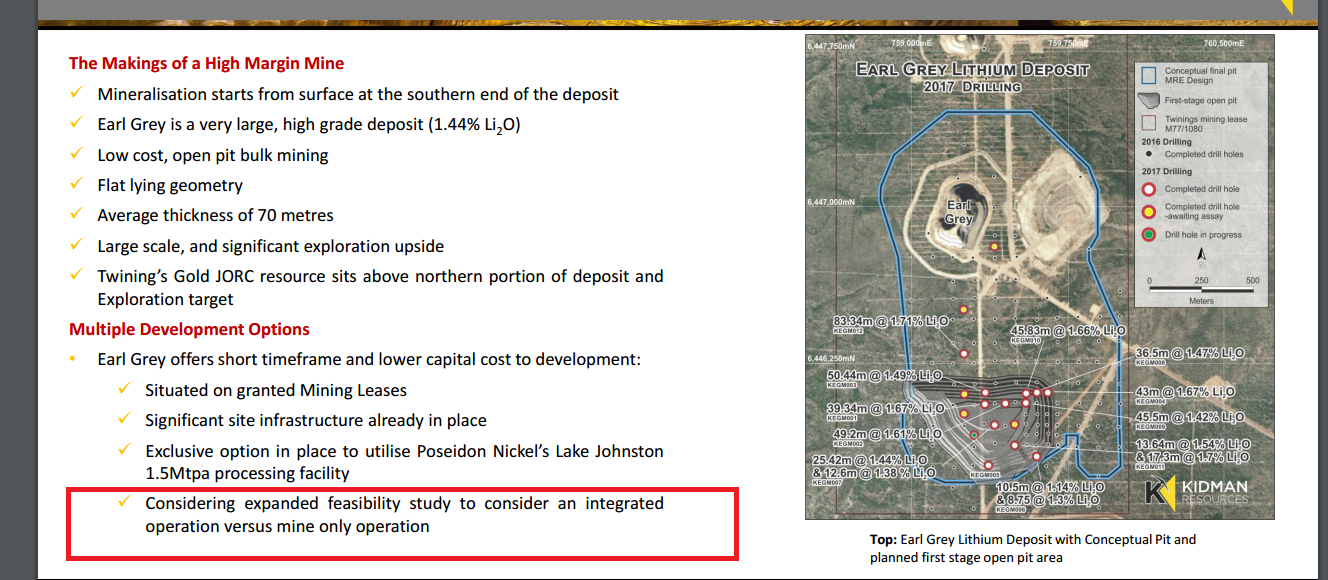
Task: Click the '25.42m @ 1.44% Li2O' assay label
Action: (869, 460)
